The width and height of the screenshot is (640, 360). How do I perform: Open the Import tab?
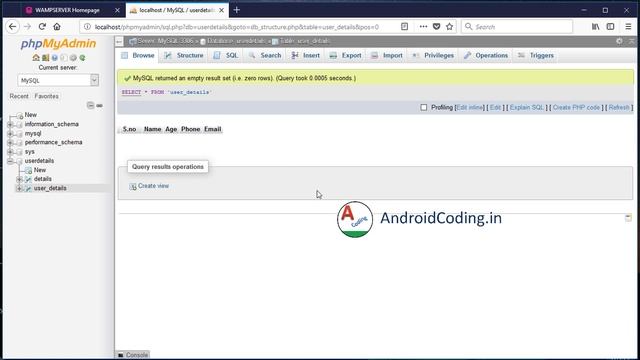point(387,56)
